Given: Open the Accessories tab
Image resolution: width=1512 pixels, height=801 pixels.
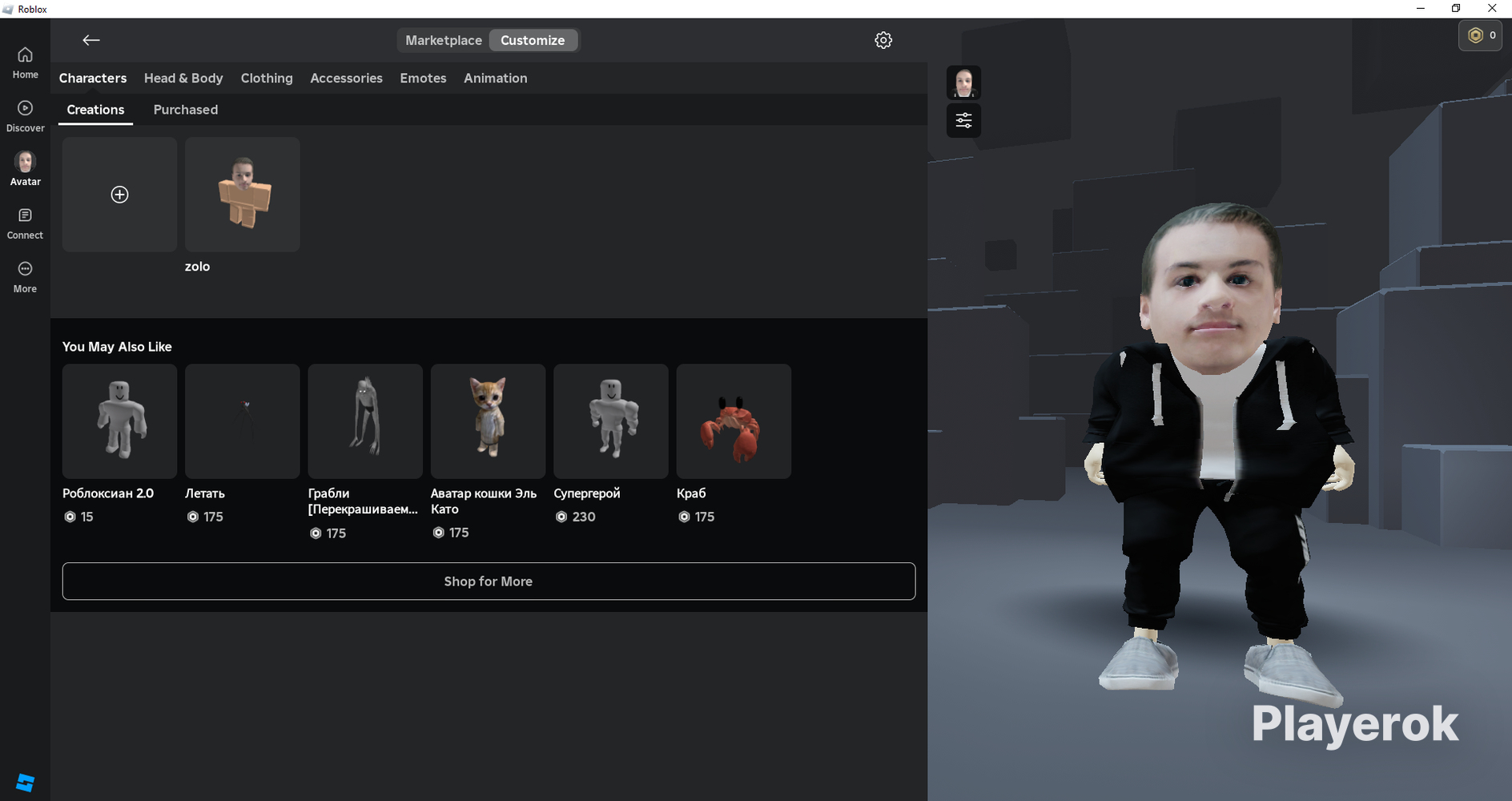Looking at the screenshot, I should (x=346, y=78).
